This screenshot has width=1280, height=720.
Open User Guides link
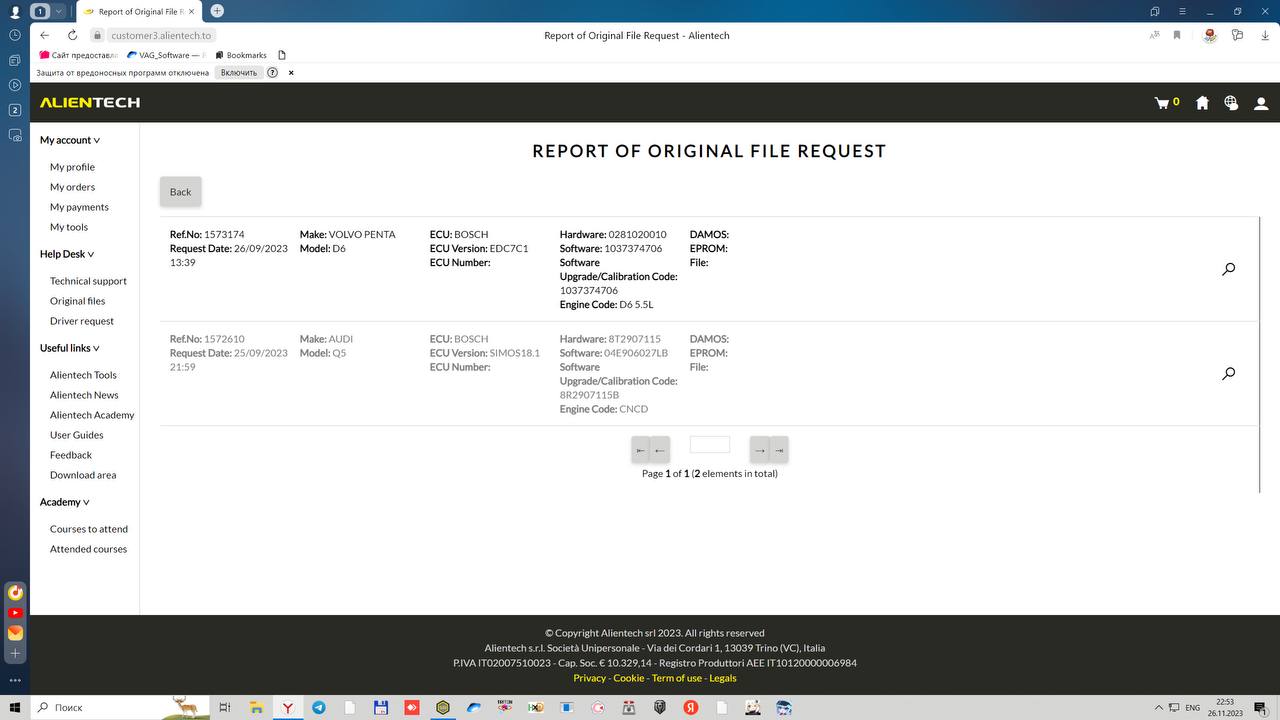click(x=77, y=435)
